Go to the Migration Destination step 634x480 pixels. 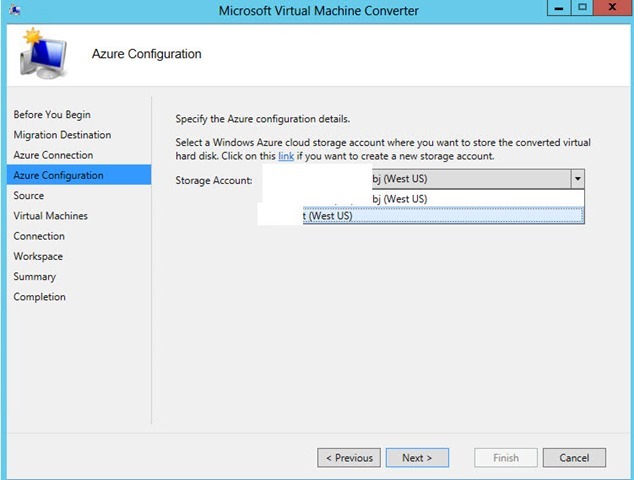click(x=62, y=135)
